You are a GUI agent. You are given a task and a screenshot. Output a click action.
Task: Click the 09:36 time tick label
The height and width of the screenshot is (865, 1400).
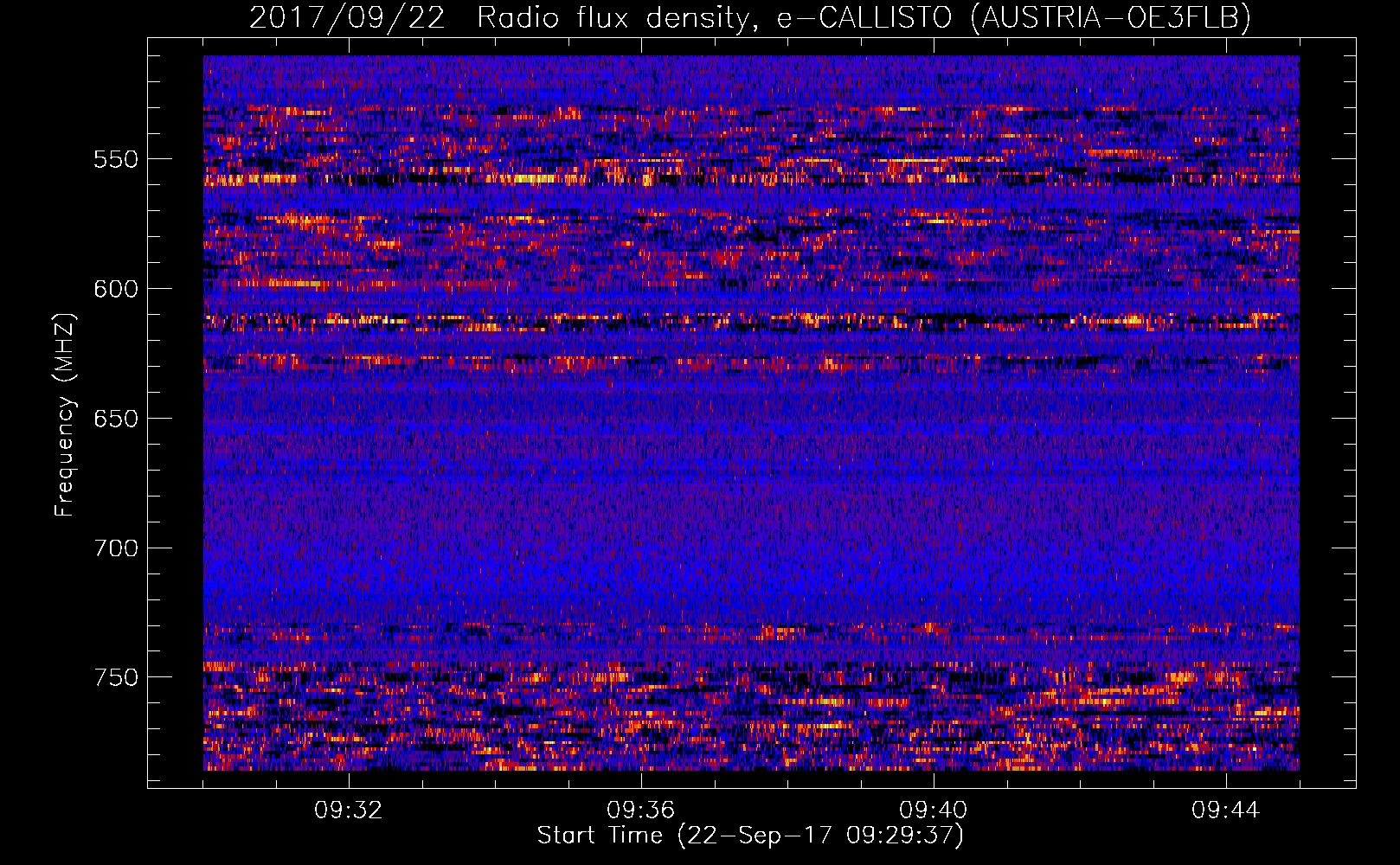point(640,811)
